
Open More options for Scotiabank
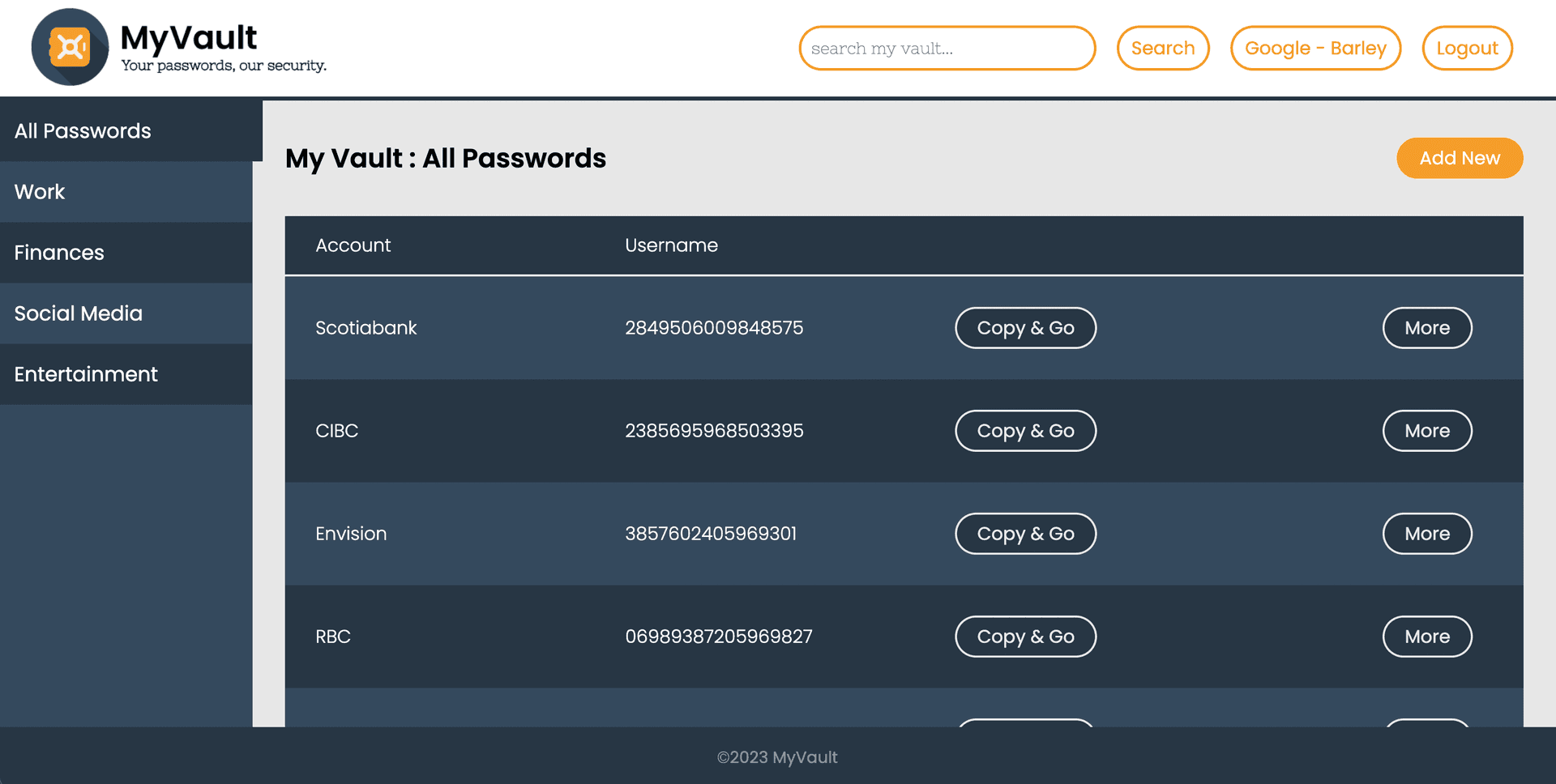click(1427, 328)
